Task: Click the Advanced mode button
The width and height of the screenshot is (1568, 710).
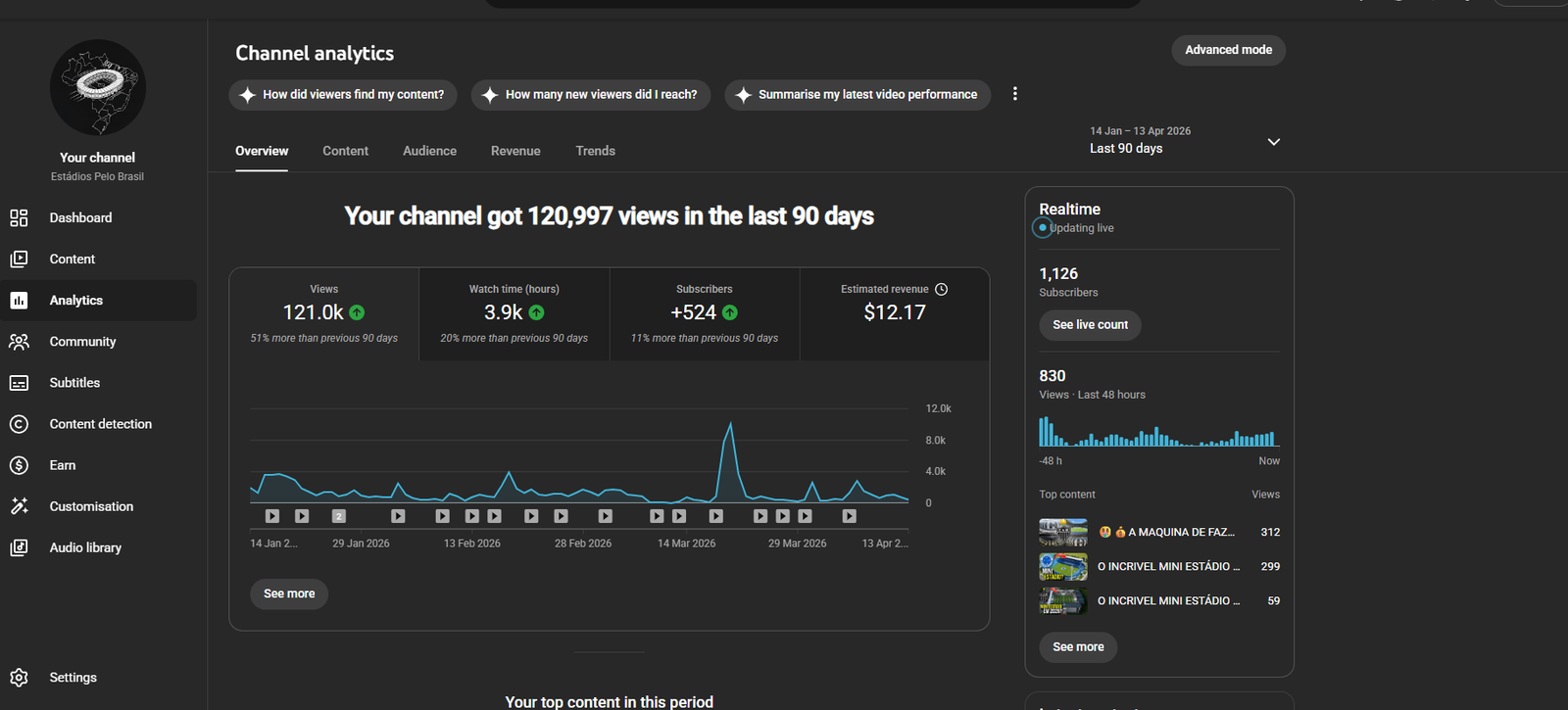Action: [x=1228, y=50]
